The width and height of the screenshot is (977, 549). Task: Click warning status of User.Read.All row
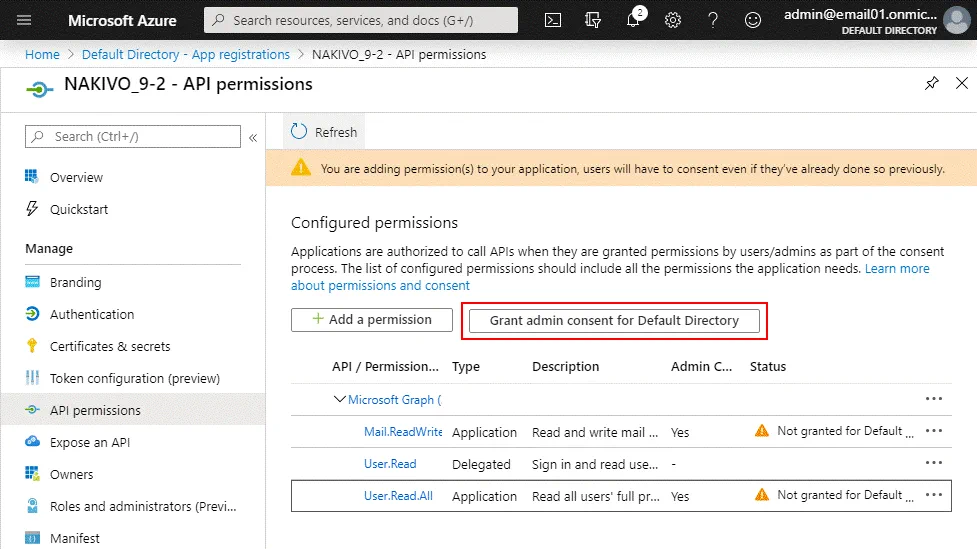point(834,495)
